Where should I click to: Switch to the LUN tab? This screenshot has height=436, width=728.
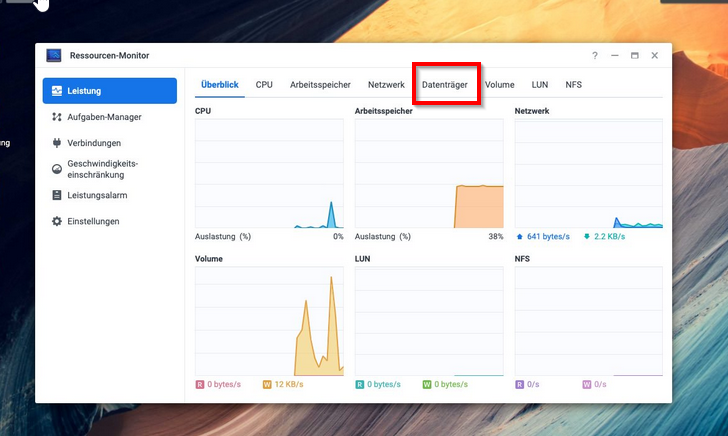[x=540, y=85]
